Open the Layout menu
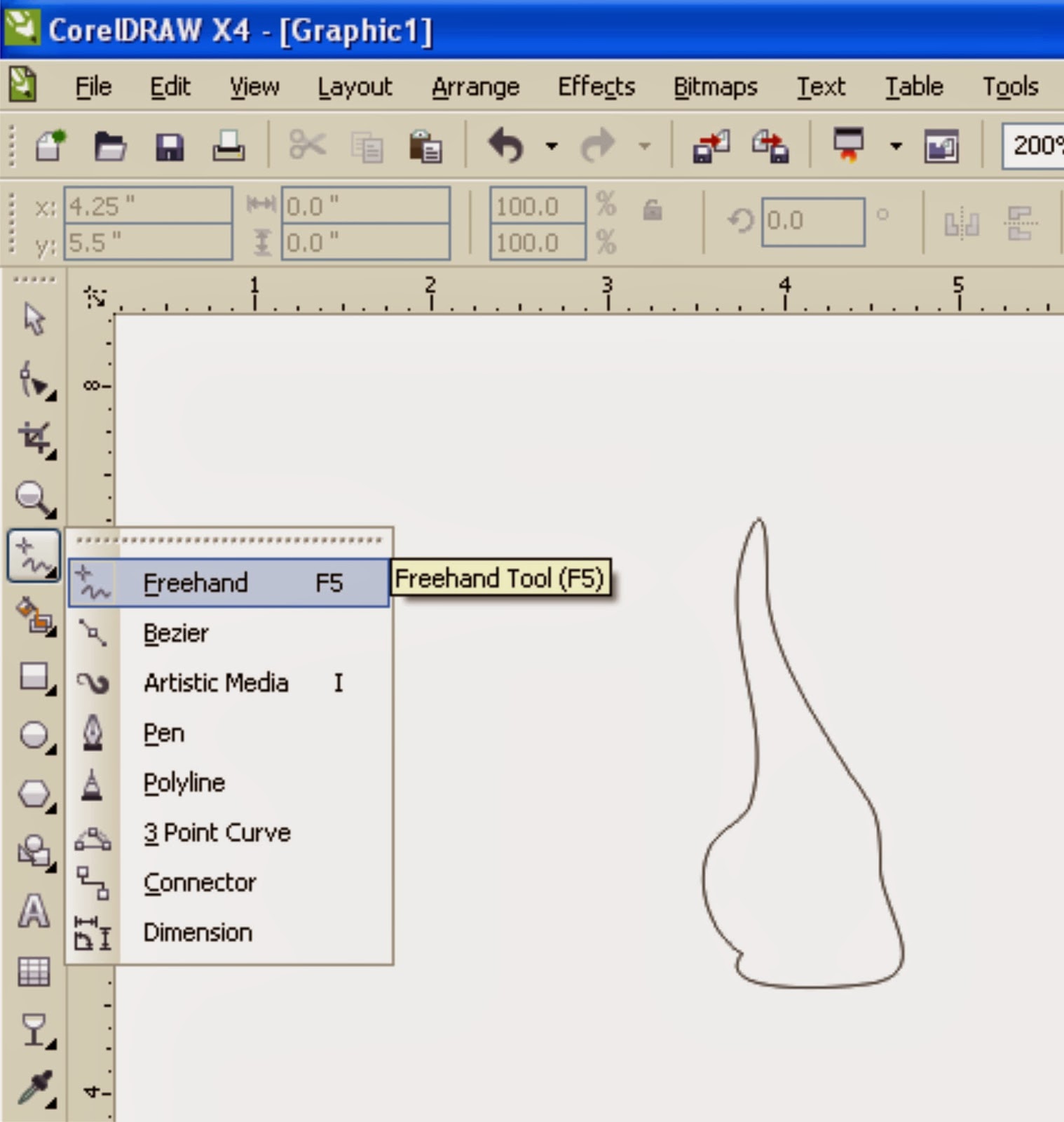Viewport: 1064px width, 1122px height. (355, 87)
